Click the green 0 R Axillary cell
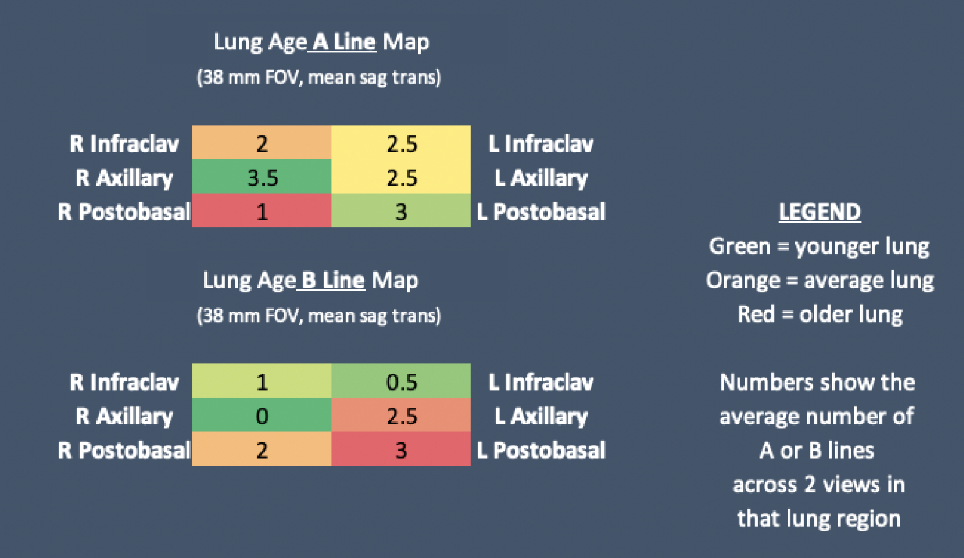Viewport: 964px width, 558px height. tap(262, 416)
